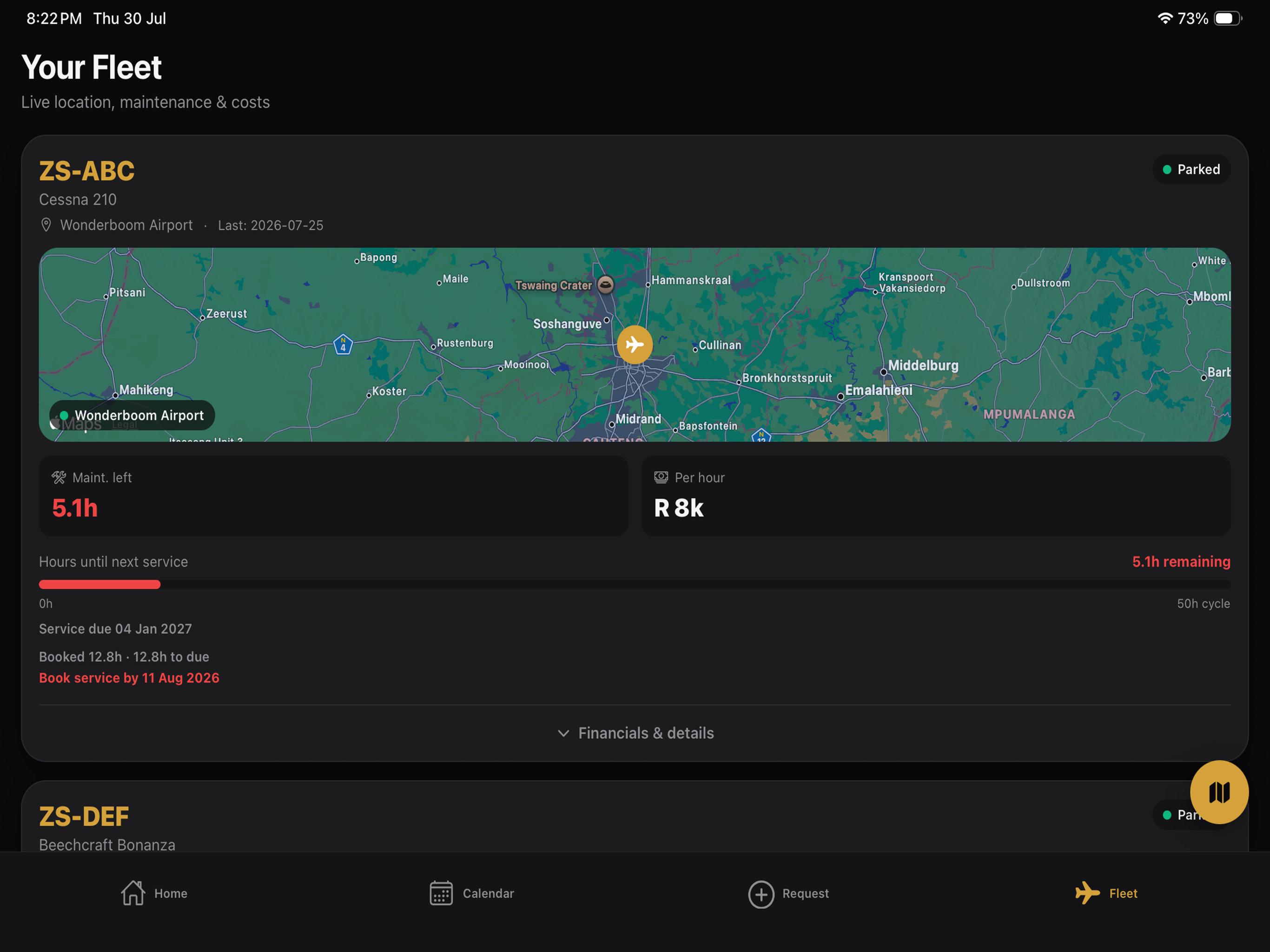
Task: Tap the green status dot on ZS-ABC Parked badge
Action: 1167,169
